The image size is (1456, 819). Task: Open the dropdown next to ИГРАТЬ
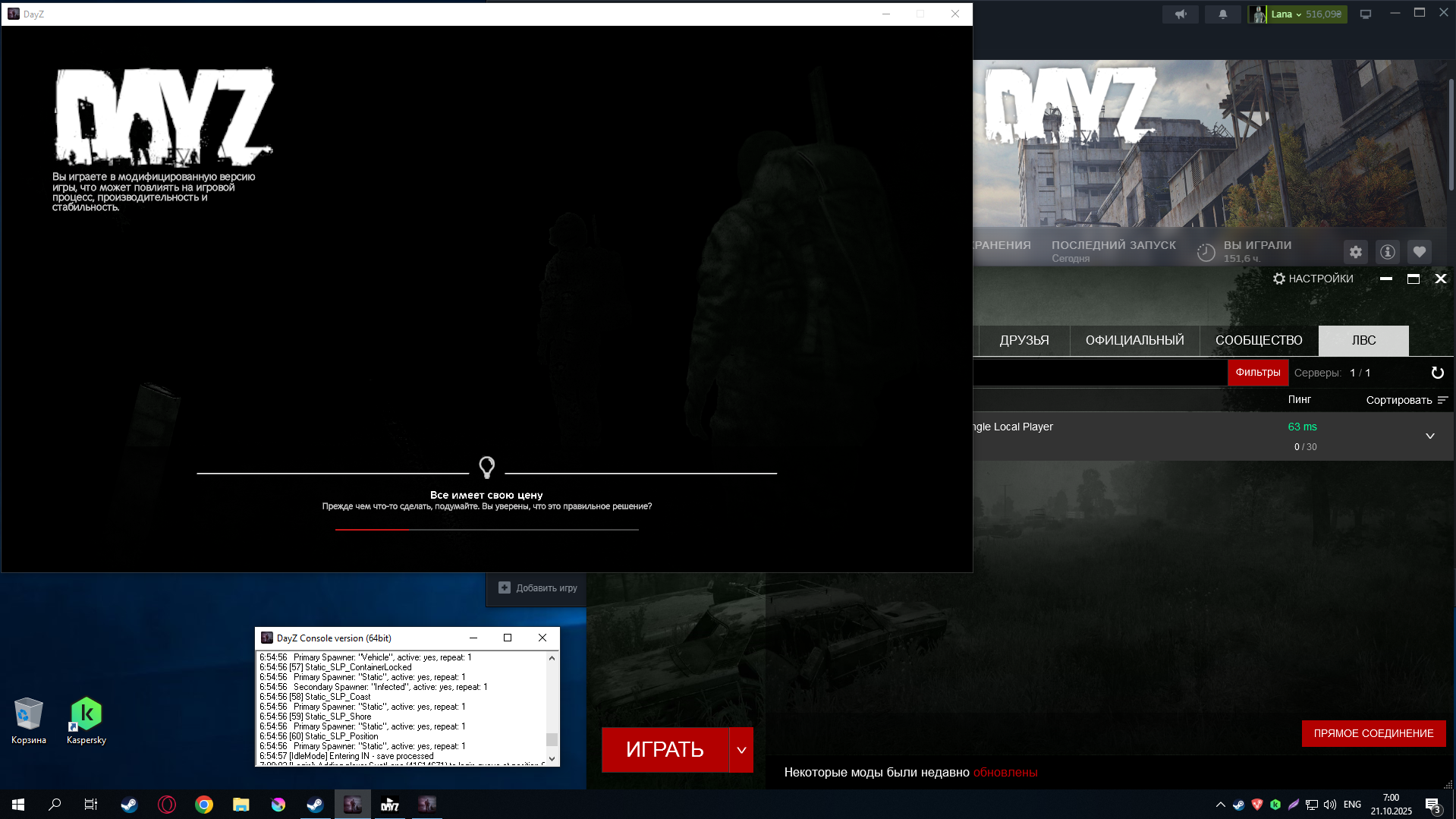click(741, 750)
